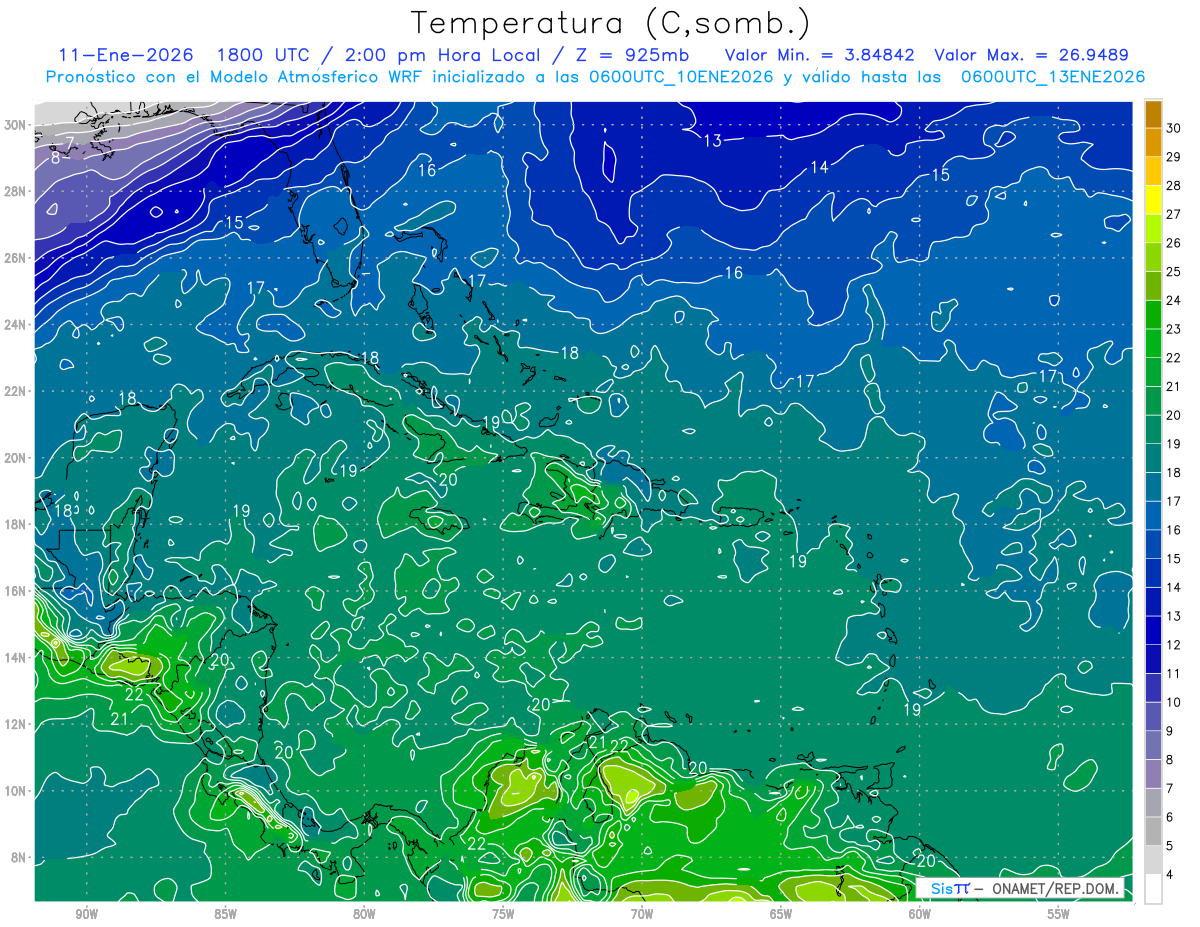Click the legend value 24
The height and width of the screenshot is (927, 1200).
(x=1174, y=300)
